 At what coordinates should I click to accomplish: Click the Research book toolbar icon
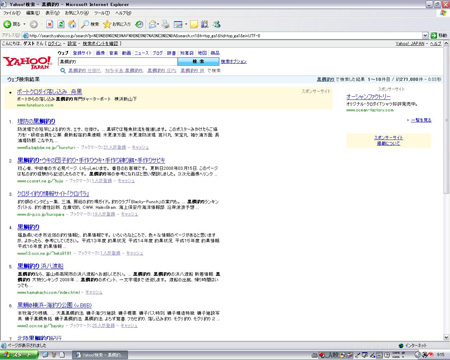205,24
